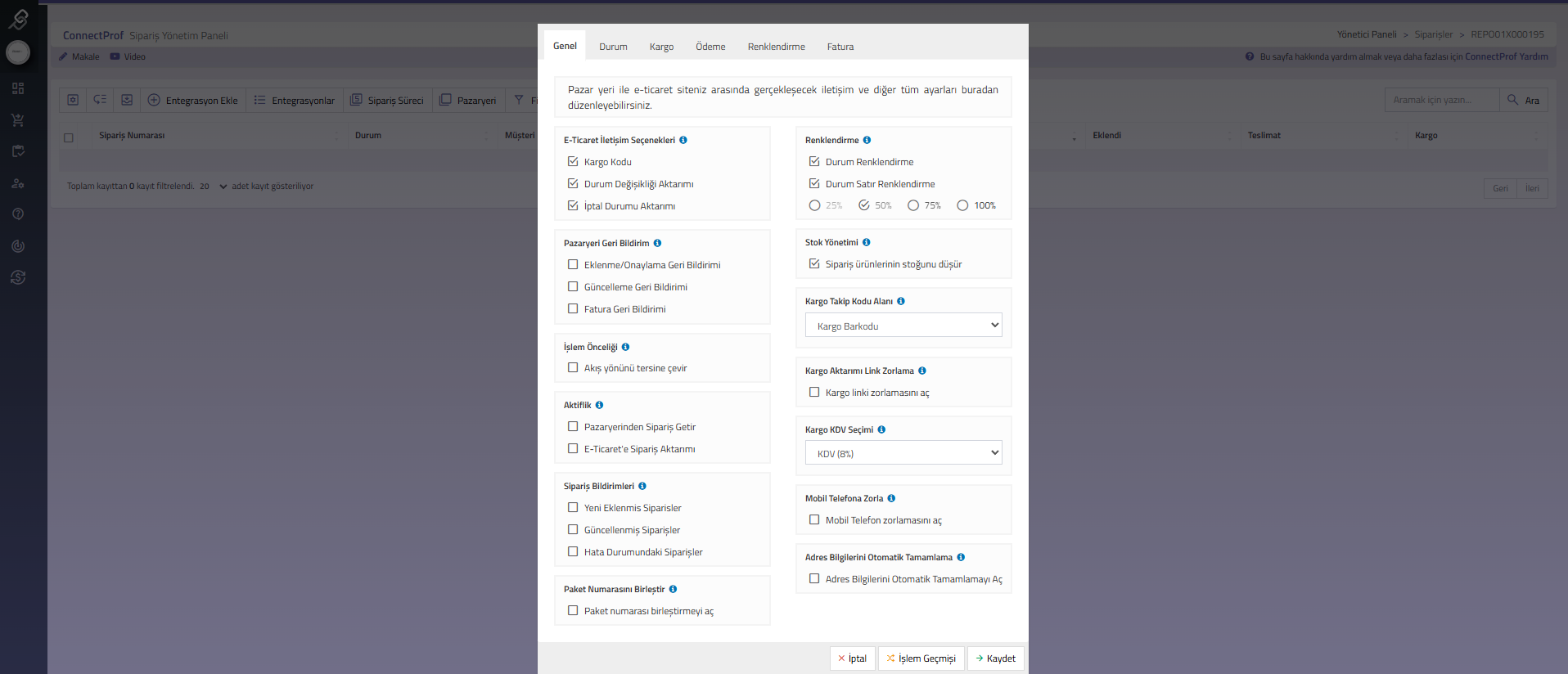Select the 75% opacity radio option
Viewport: 1568px width, 674px height.
(x=913, y=205)
